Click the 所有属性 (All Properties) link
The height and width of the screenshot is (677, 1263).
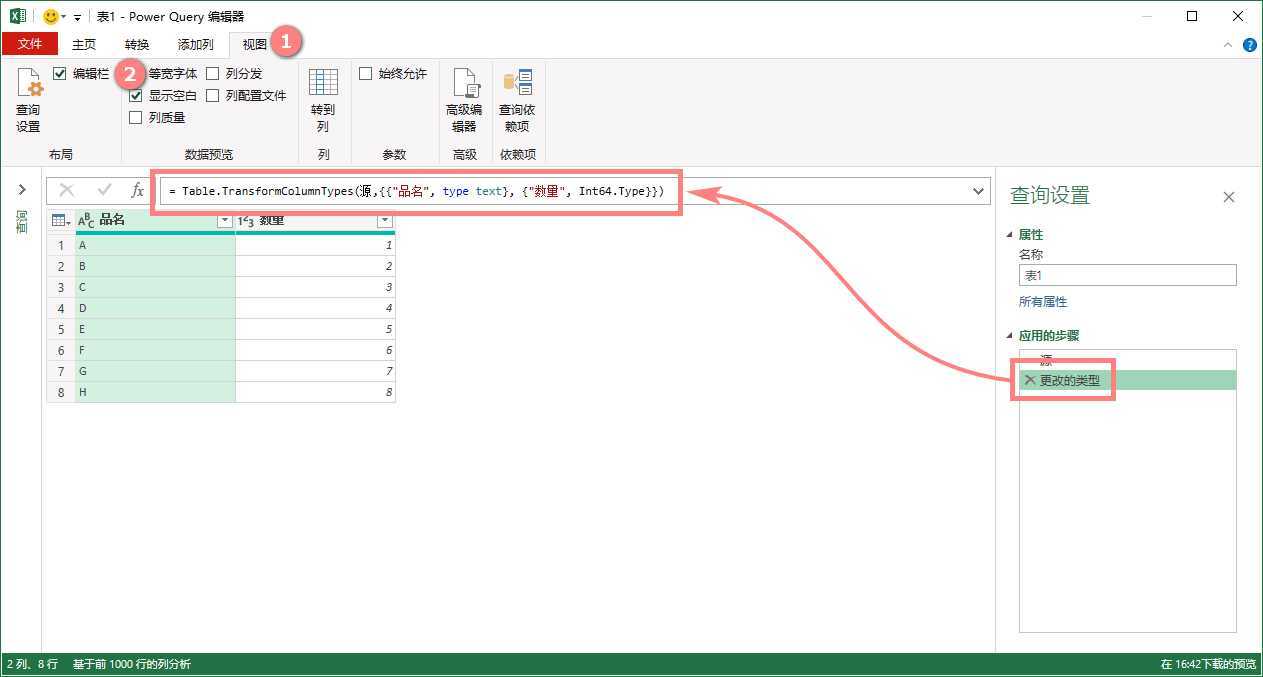(1043, 302)
